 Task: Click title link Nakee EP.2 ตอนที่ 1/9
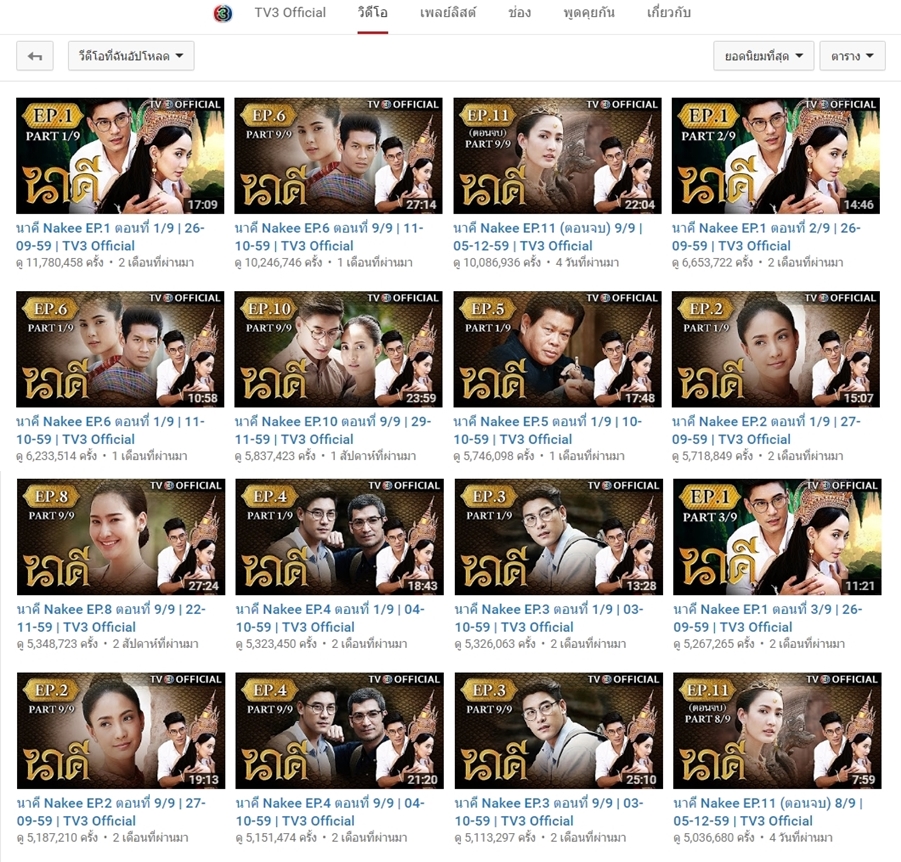(x=766, y=430)
